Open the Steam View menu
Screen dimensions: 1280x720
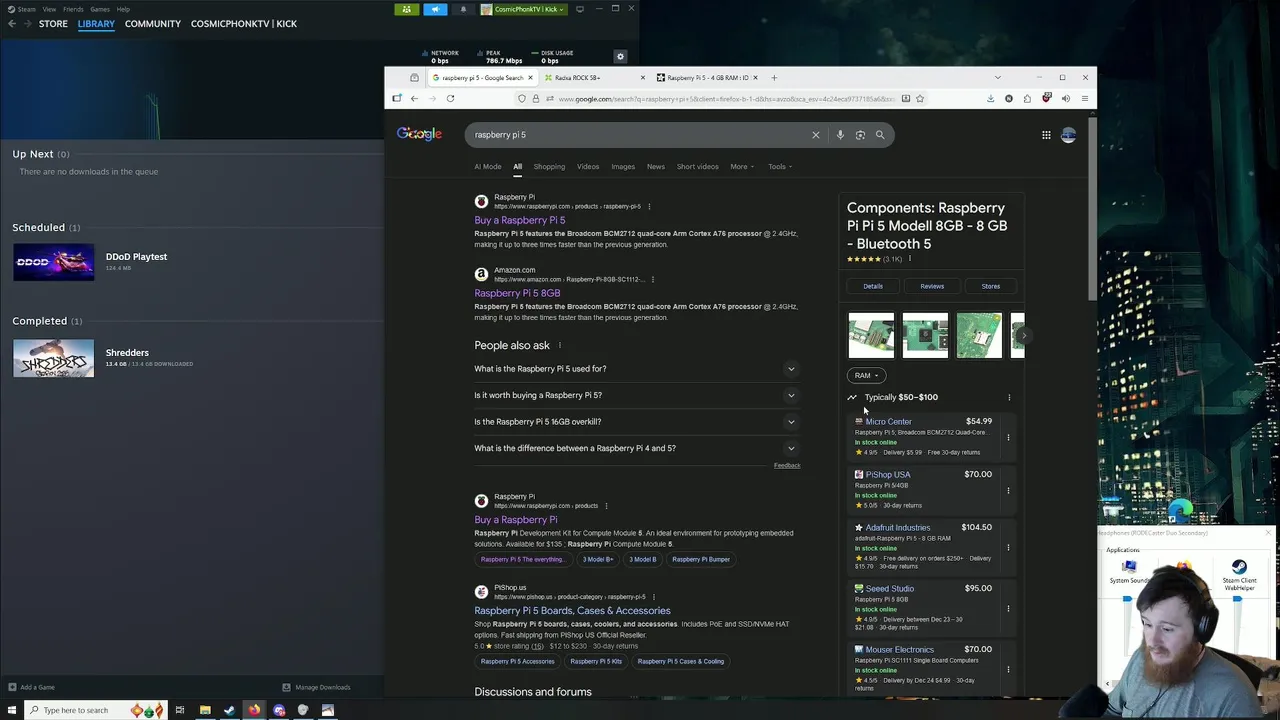tap(49, 9)
